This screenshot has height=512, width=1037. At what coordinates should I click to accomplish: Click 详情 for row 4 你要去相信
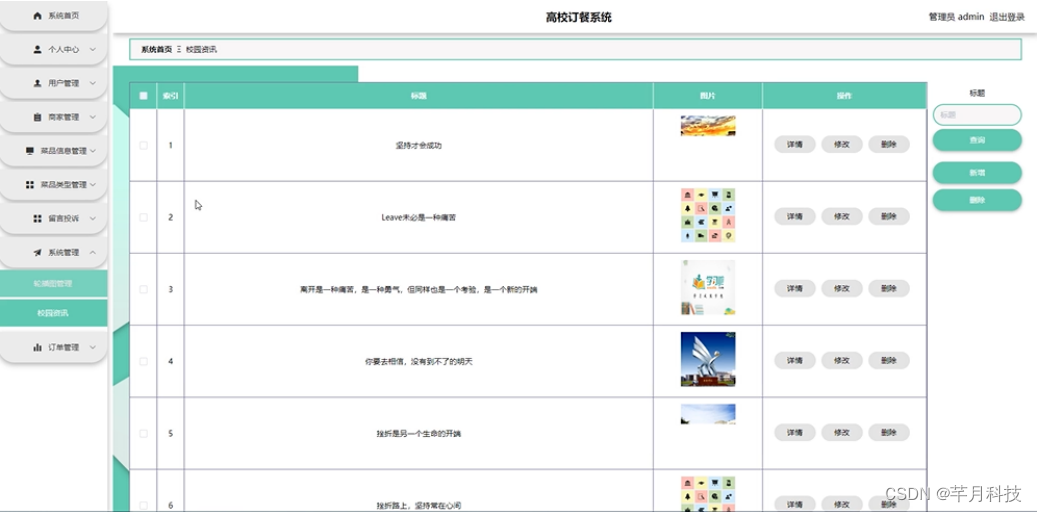point(794,361)
